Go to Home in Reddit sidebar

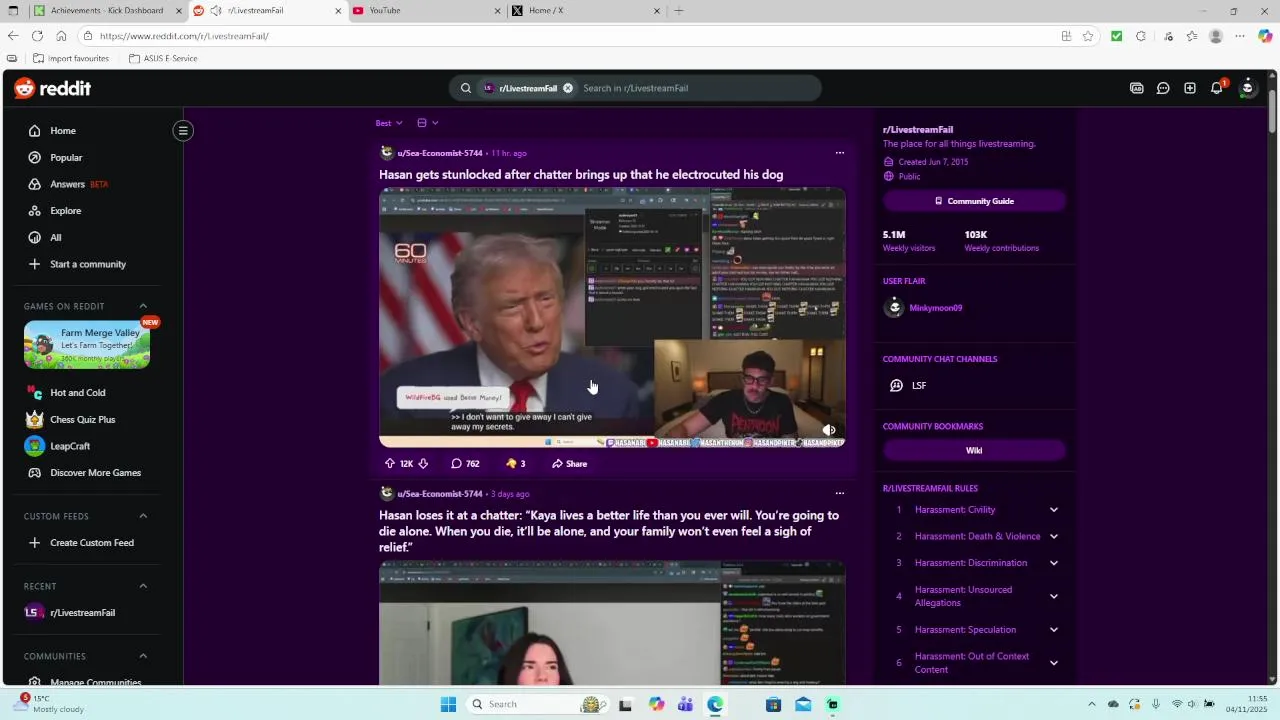pos(63,131)
